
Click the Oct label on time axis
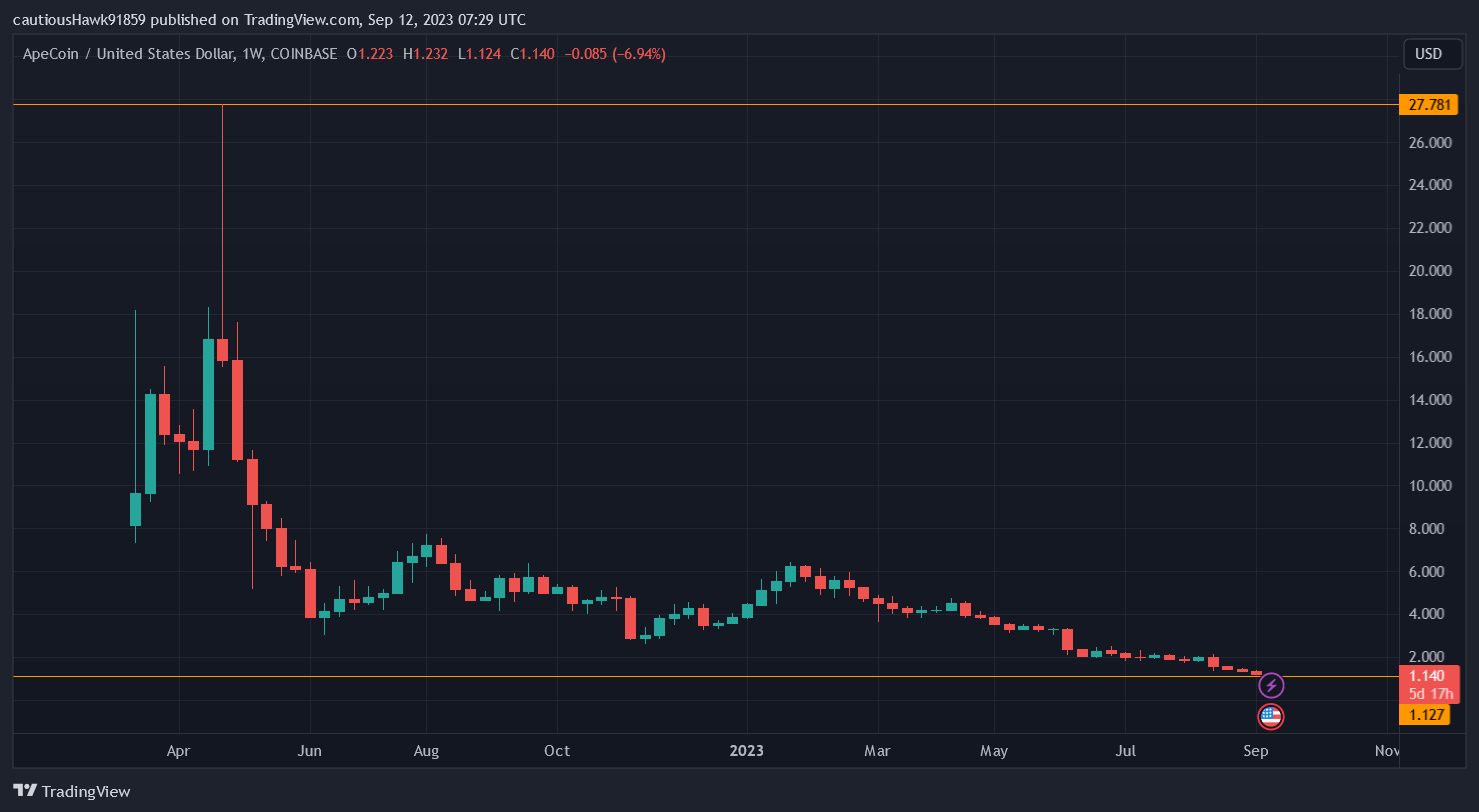[x=557, y=751]
